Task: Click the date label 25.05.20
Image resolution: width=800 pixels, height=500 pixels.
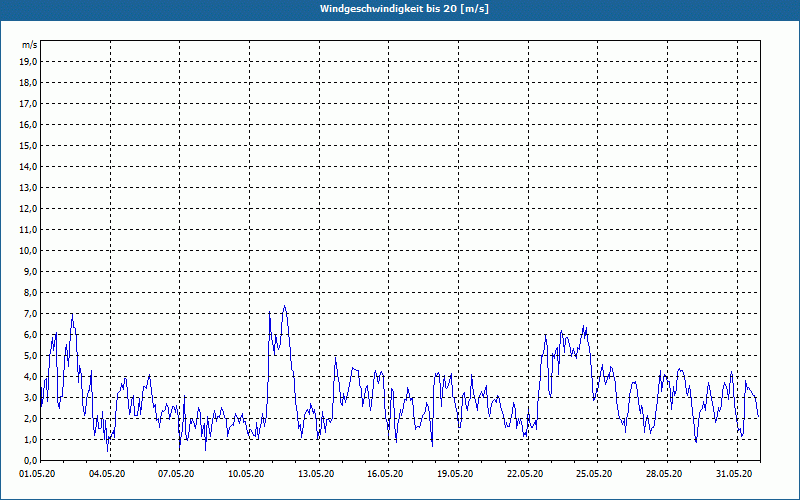Action: [594, 474]
